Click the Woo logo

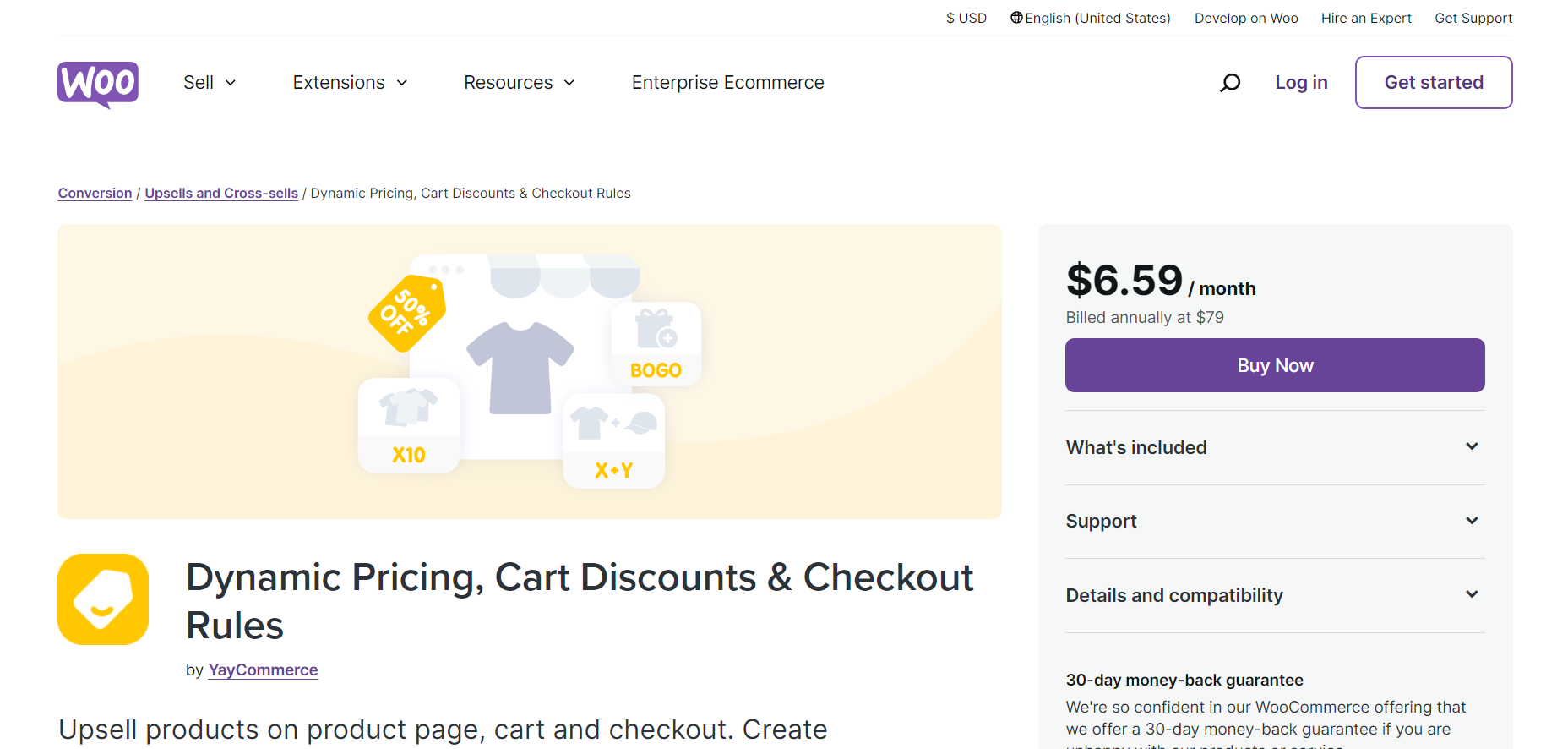coord(98,84)
